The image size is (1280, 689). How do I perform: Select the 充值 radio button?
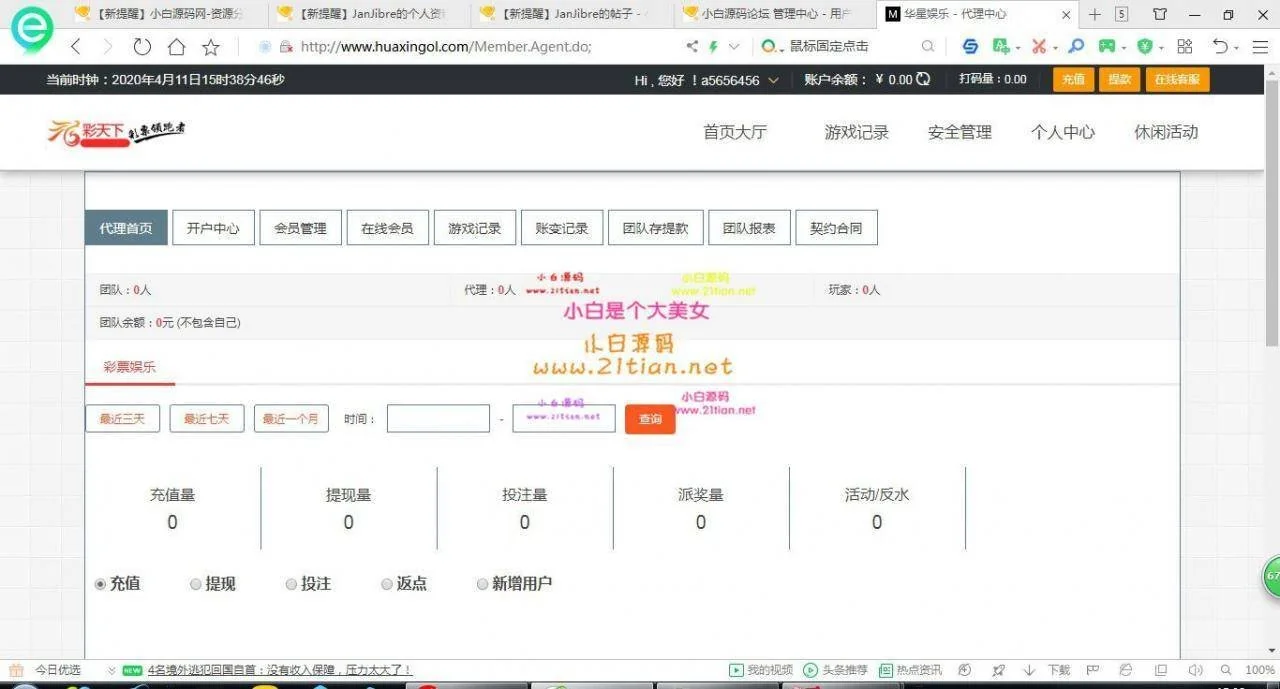point(100,584)
